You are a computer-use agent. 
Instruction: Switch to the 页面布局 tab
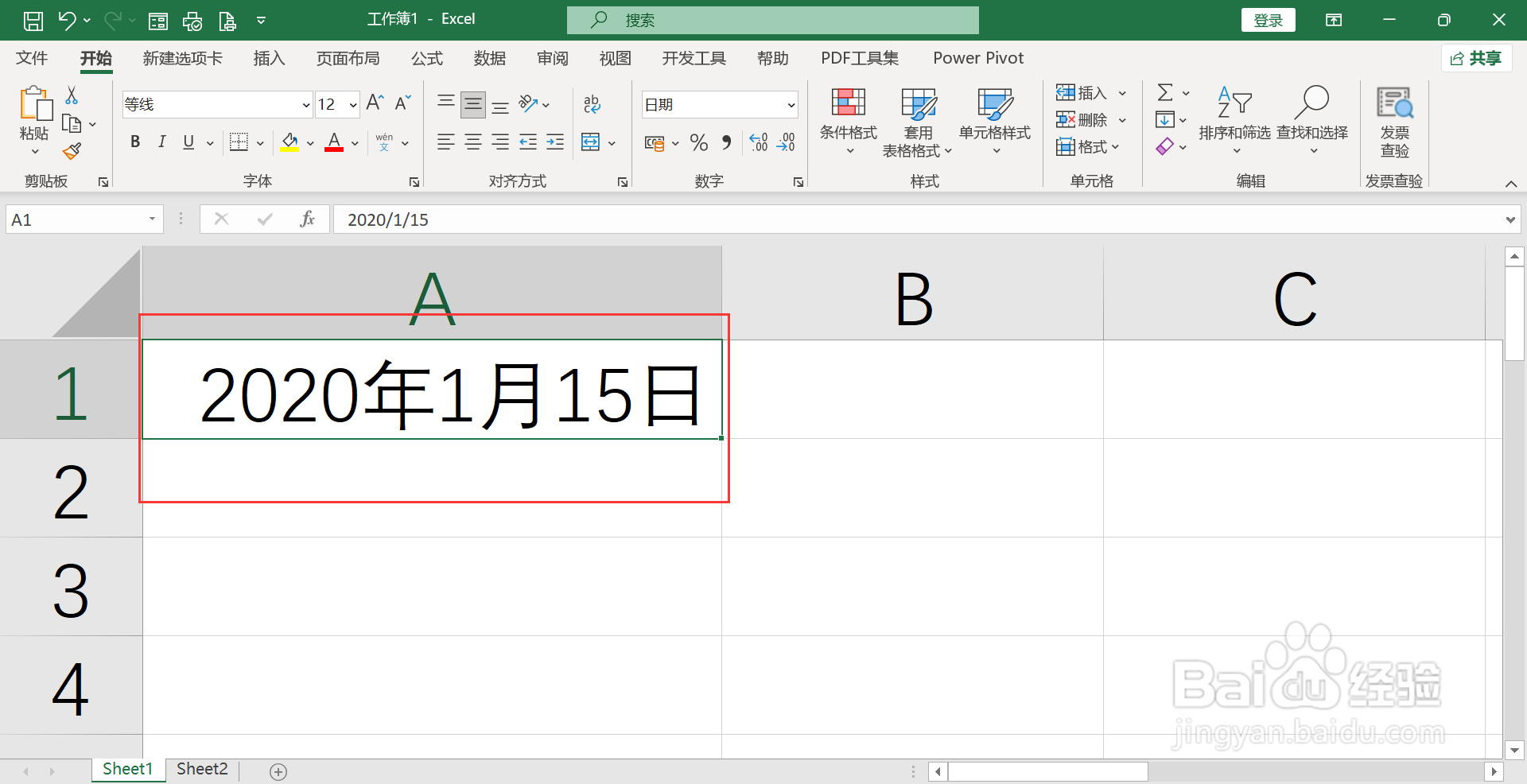[x=348, y=58]
